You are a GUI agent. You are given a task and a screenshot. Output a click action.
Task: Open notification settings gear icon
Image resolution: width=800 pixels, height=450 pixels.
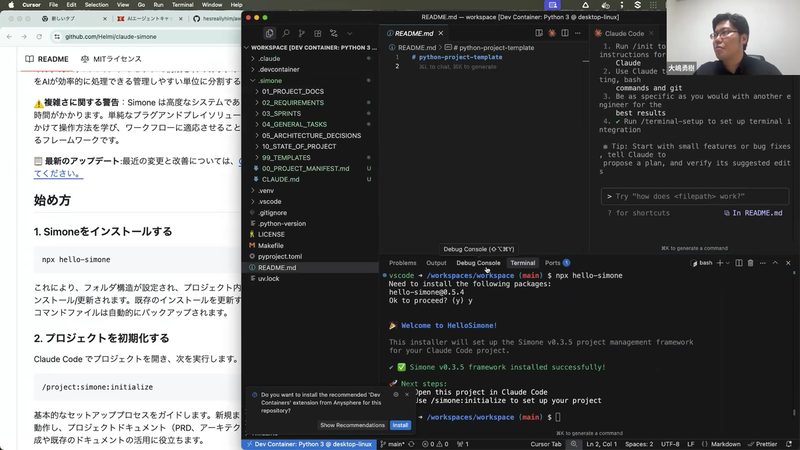[x=396, y=394]
